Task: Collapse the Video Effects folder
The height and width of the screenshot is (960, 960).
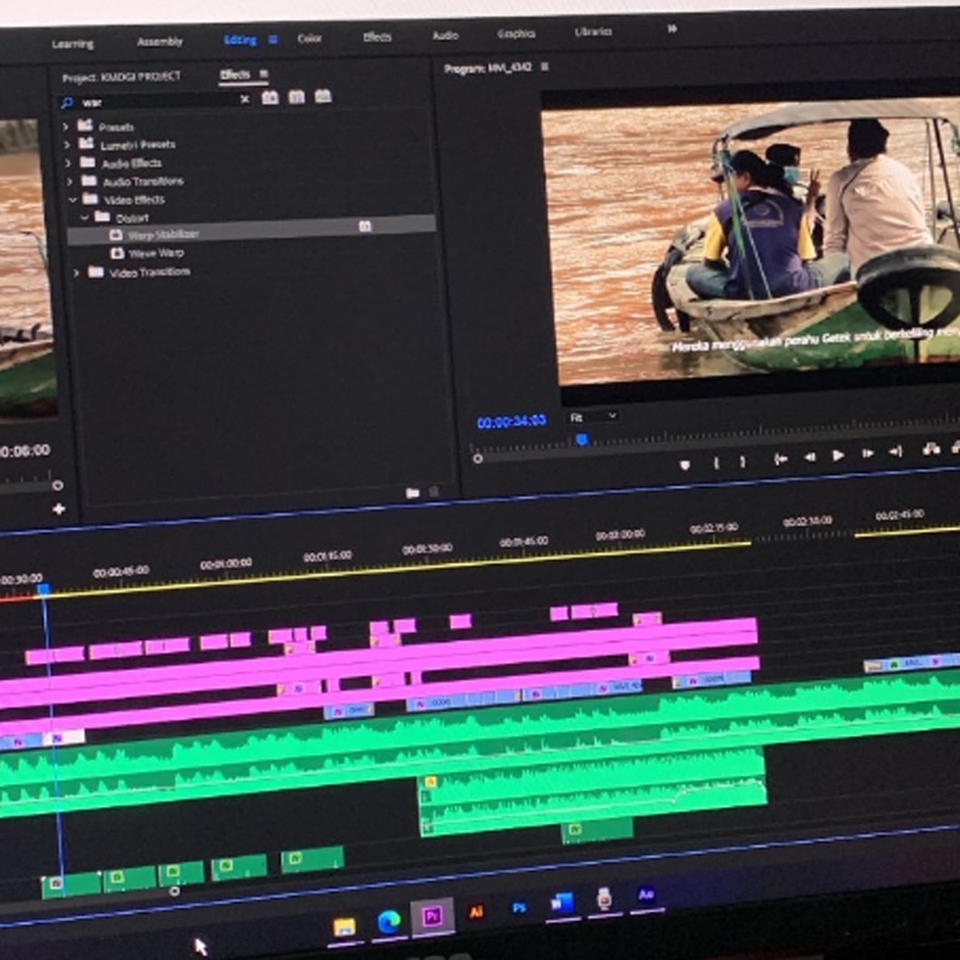Action: [70, 199]
